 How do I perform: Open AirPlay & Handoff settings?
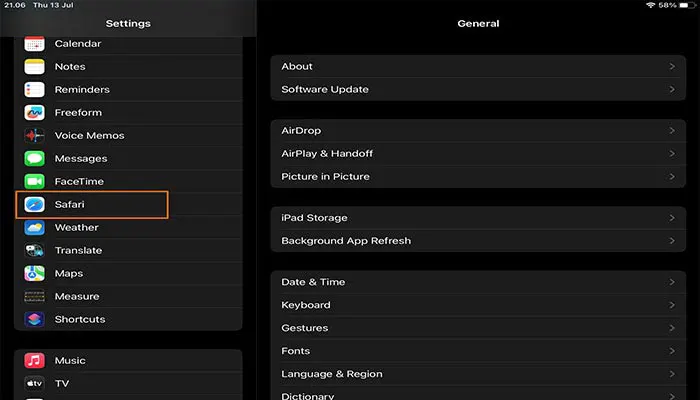[x=327, y=154]
